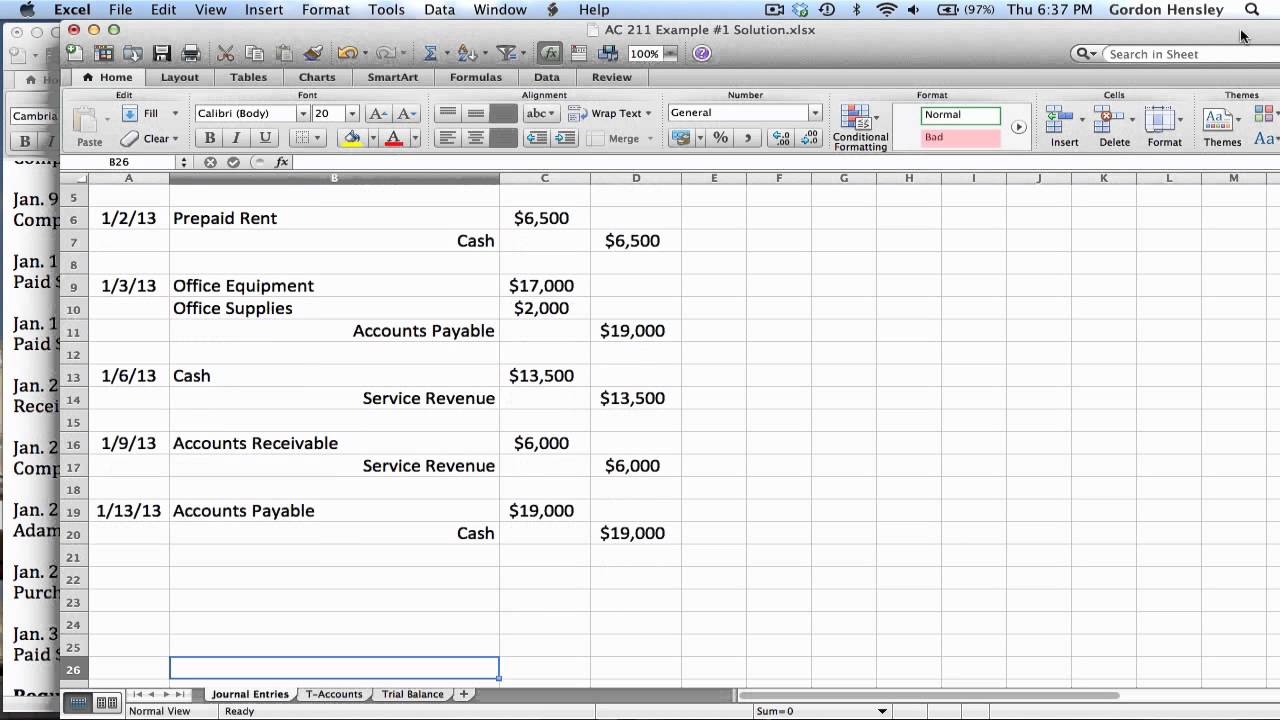Open the zoom 100% dropdown
This screenshot has height=720, width=1280.
(670, 53)
